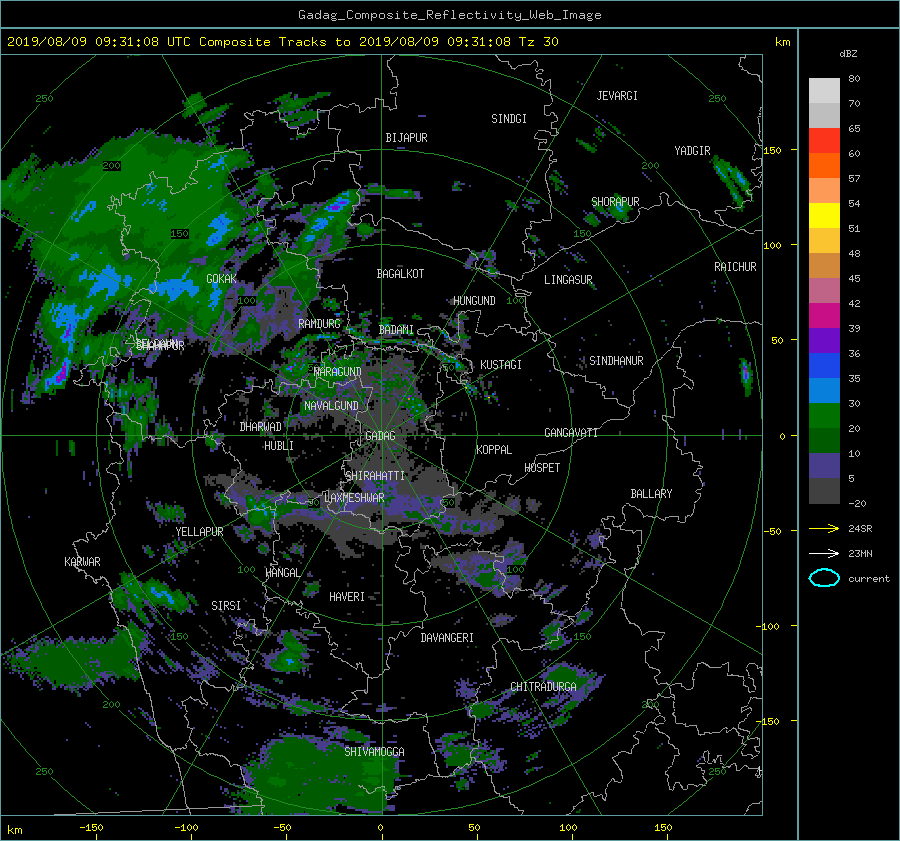
Task: Pick the red 60-65 dBZ swatch
Action: click(x=824, y=141)
